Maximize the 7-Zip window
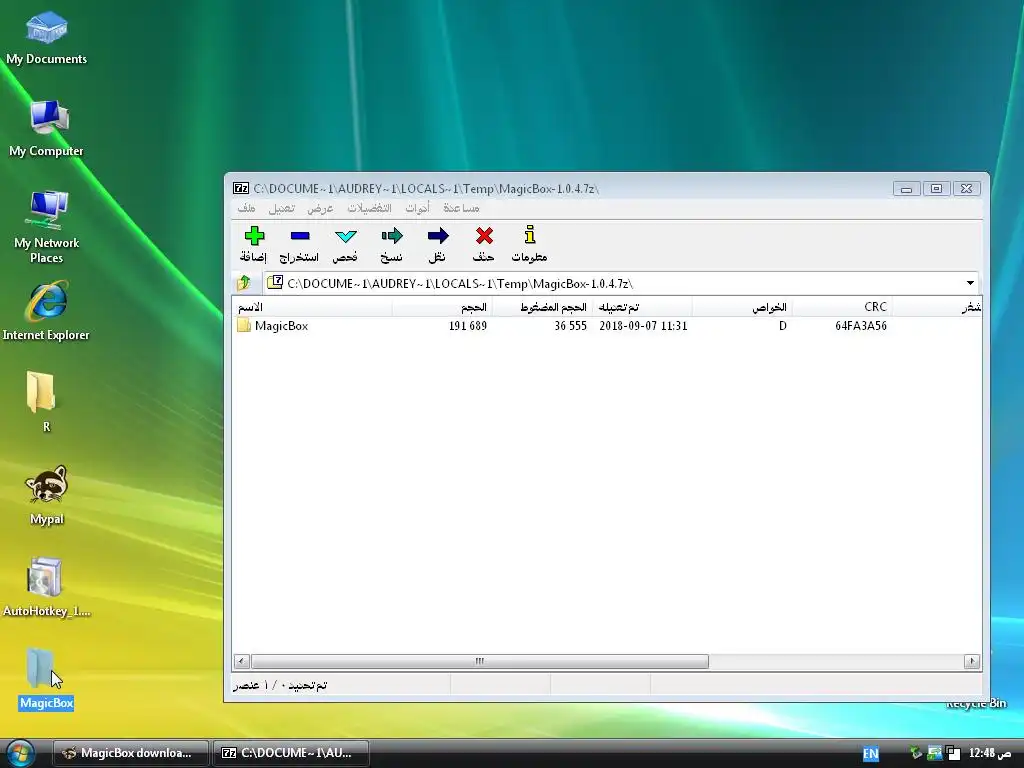The width and height of the screenshot is (1024, 768). (x=936, y=189)
